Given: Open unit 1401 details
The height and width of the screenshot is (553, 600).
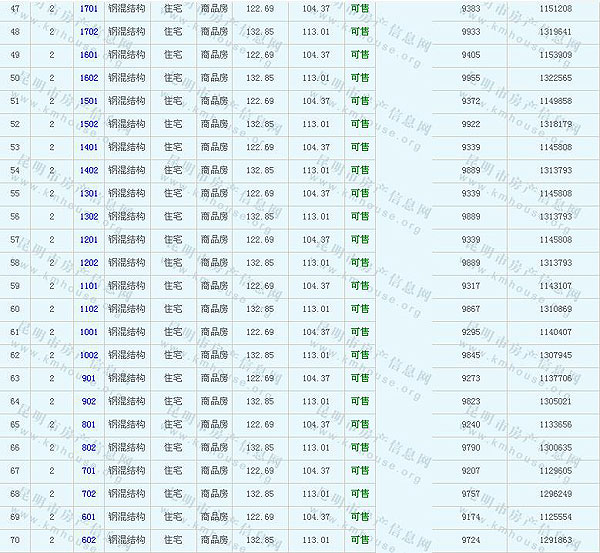Looking at the screenshot, I should tap(89, 147).
